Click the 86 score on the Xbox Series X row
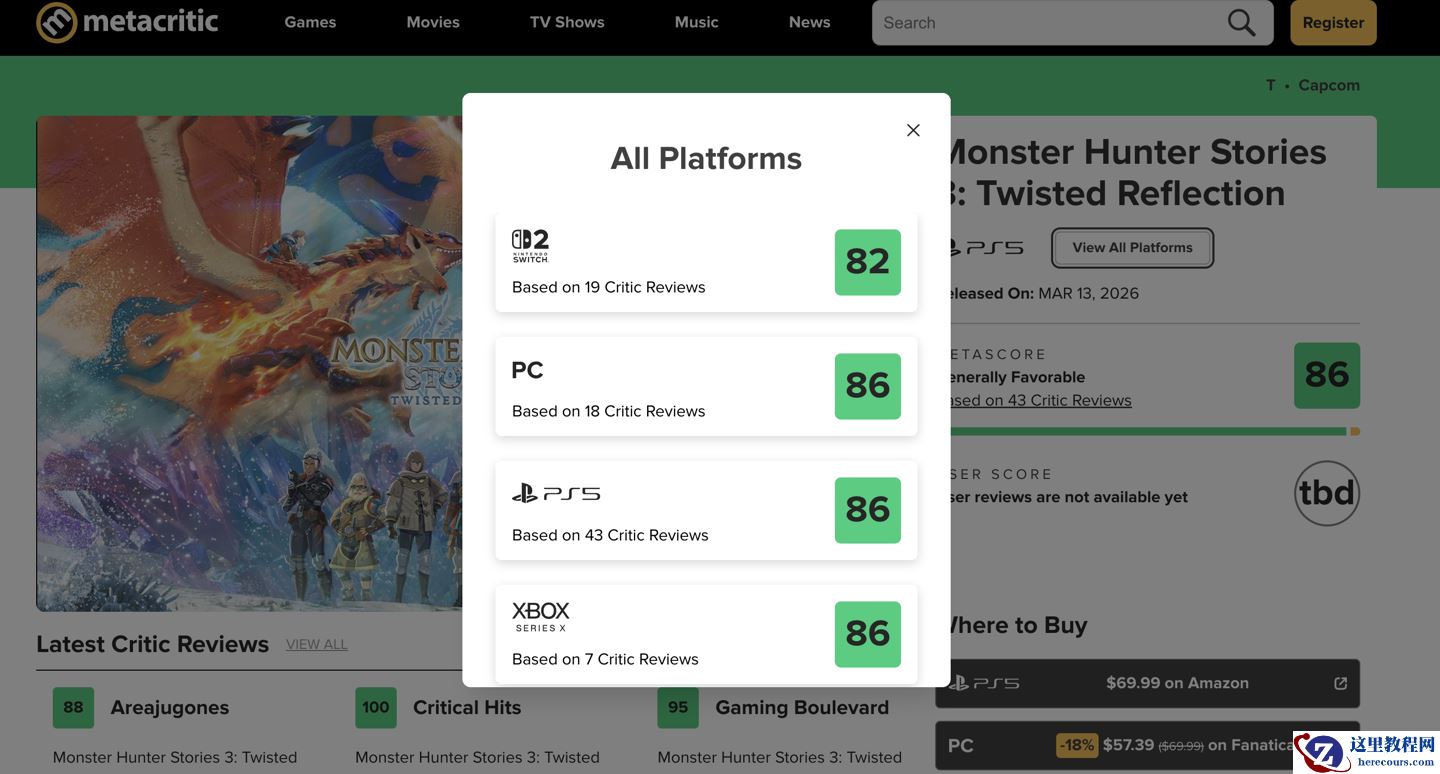Screen dimensions: 1440x774 pos(868,634)
